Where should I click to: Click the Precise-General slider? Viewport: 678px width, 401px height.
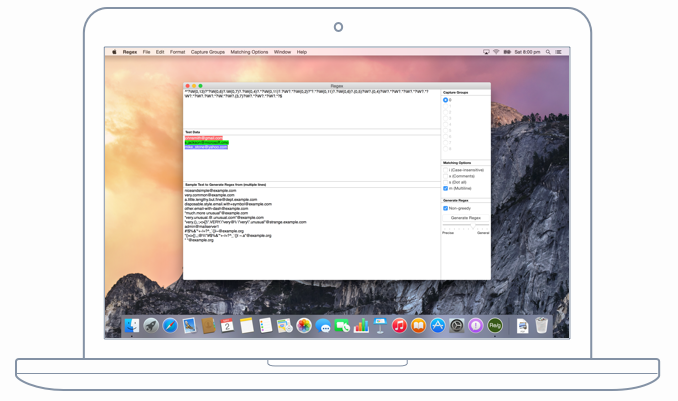[x=465, y=225]
